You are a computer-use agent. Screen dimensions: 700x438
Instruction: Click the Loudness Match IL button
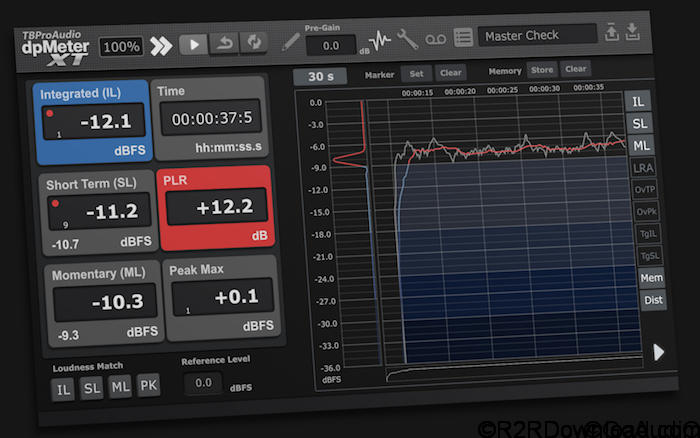pyautogui.click(x=63, y=390)
